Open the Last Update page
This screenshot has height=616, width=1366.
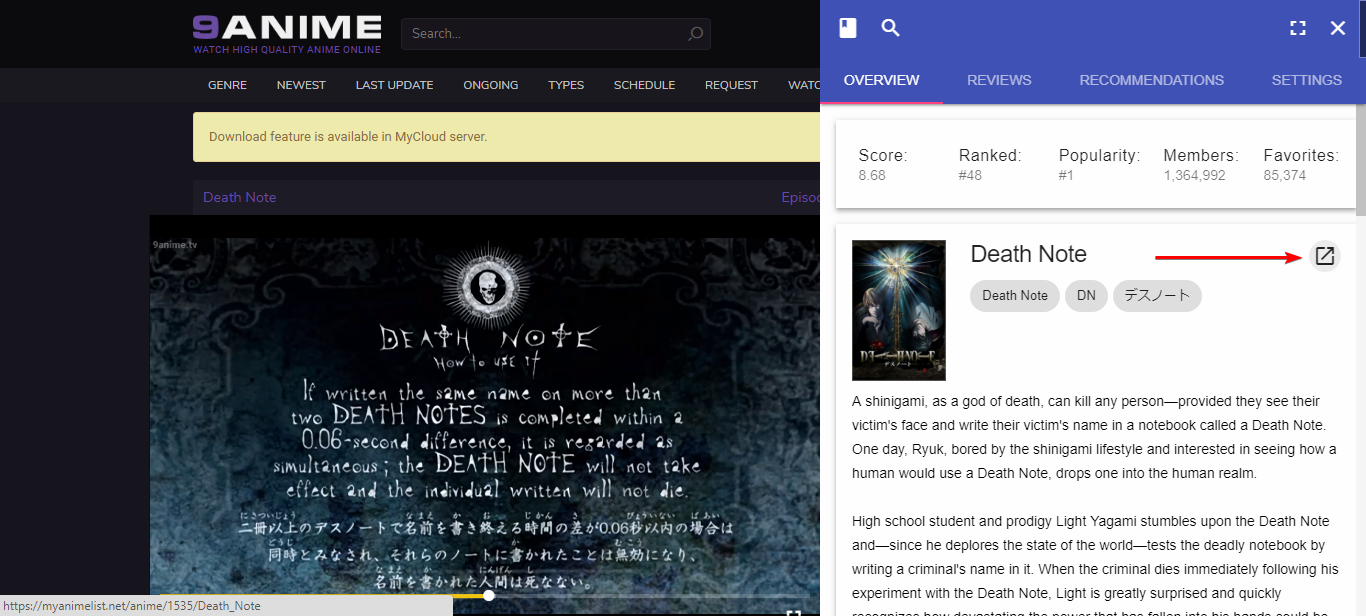pos(394,85)
